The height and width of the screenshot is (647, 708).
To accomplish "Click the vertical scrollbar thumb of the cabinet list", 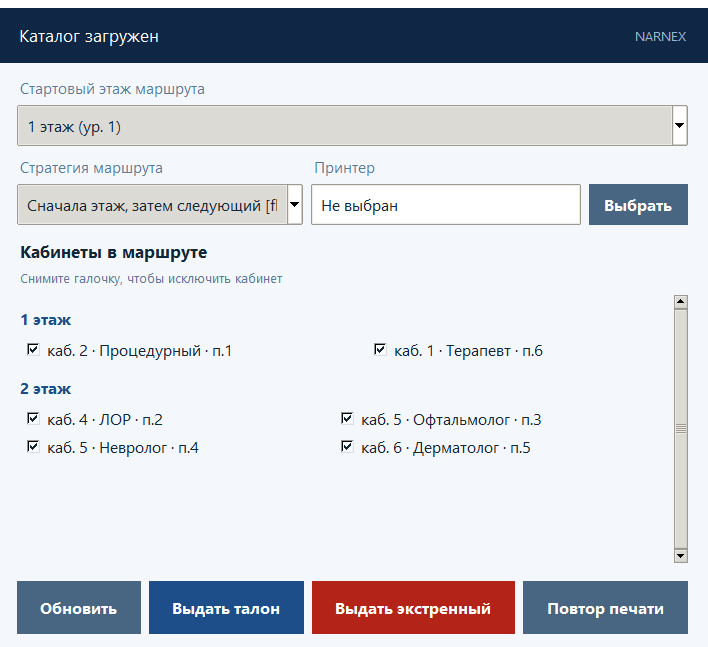I will click(x=680, y=428).
